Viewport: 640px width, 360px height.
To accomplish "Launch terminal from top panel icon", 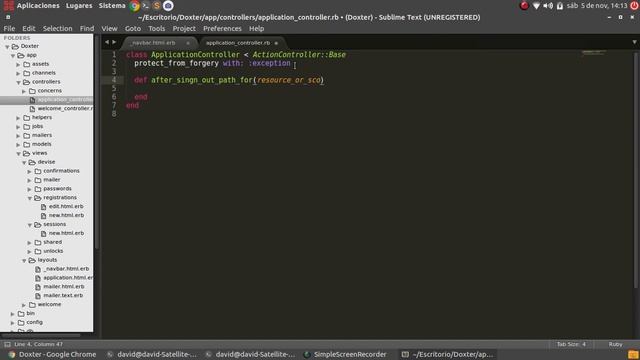I will pos(146,6).
